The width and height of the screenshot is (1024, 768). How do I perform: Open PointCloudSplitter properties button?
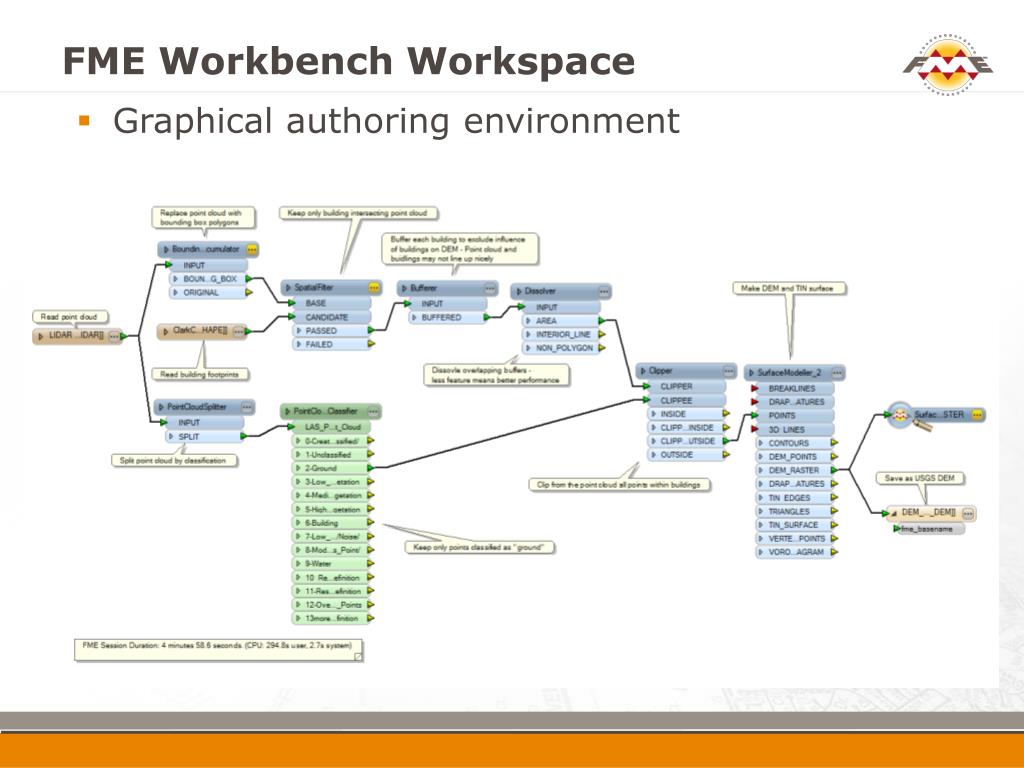pos(247,407)
